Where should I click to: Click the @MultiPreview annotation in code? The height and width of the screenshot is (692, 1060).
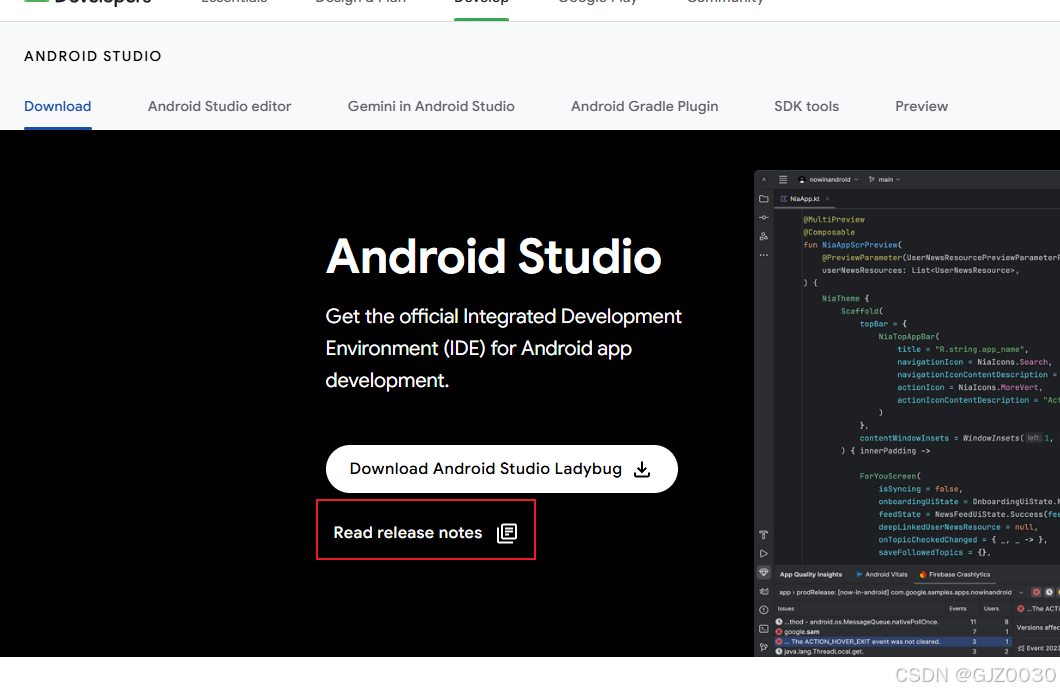834,220
